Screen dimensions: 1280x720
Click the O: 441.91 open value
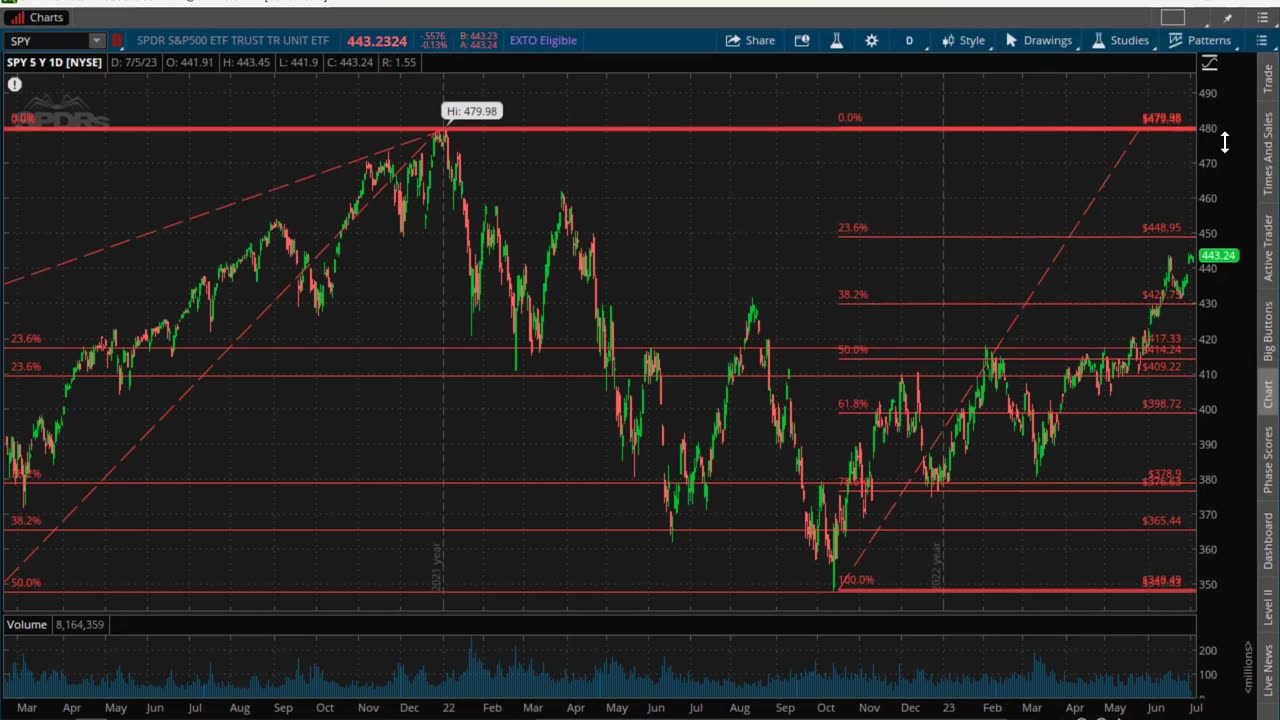(x=191, y=62)
